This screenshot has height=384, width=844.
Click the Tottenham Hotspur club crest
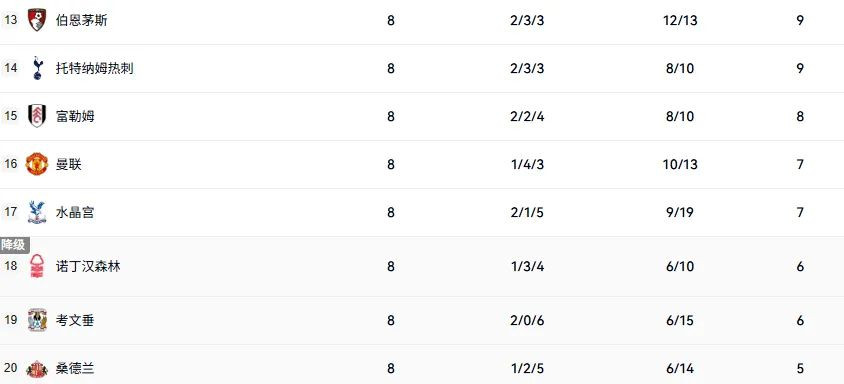pos(37,68)
